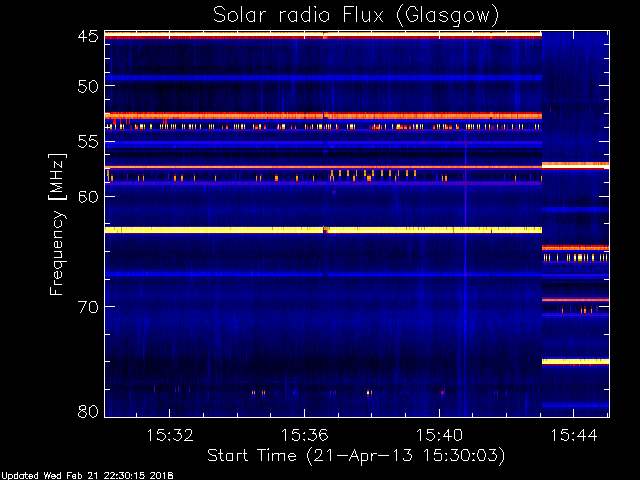Click the 55 frequency tick label
640x480 pixels.
(x=88, y=142)
